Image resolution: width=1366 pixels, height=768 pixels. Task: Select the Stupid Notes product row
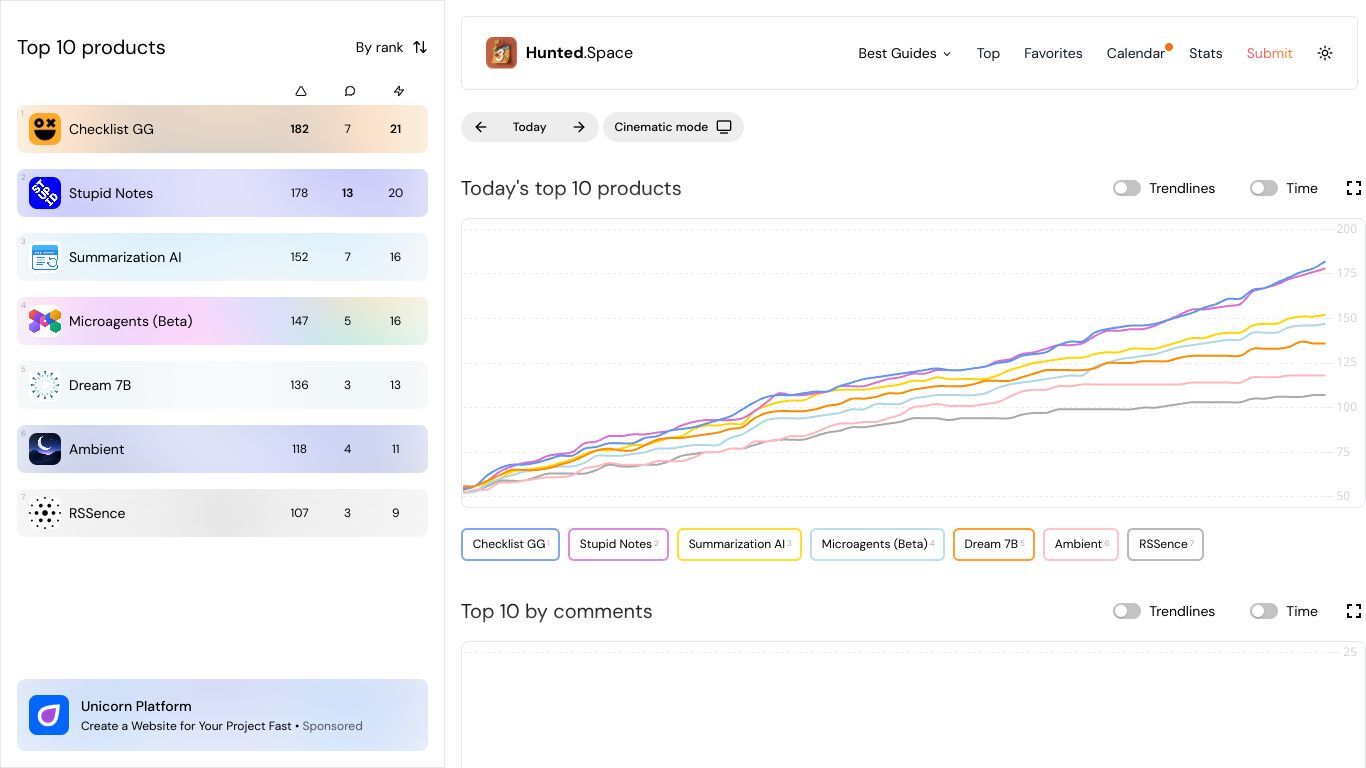(222, 193)
